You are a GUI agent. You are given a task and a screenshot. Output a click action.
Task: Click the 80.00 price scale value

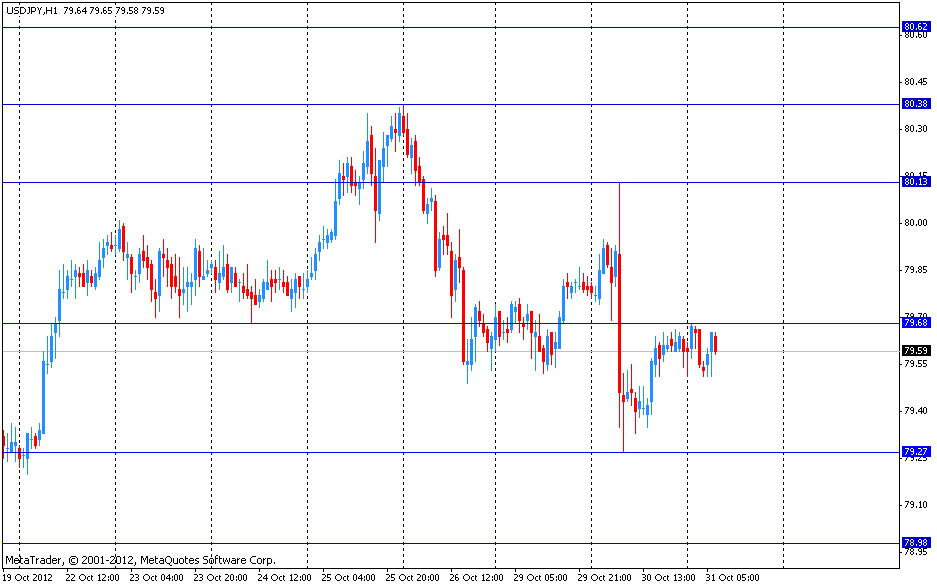click(x=915, y=223)
